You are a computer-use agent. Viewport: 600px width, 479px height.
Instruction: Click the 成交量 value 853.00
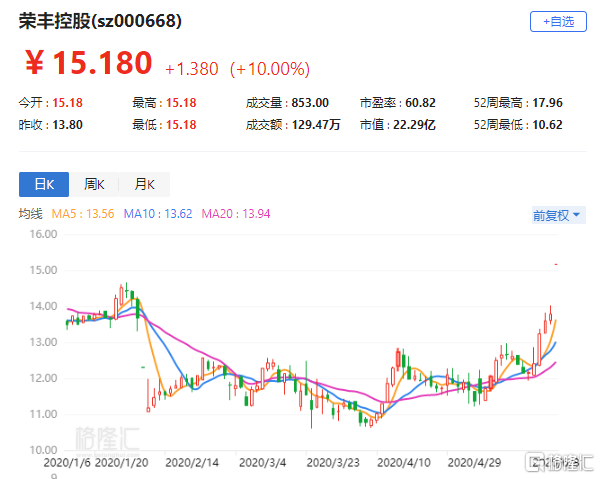tap(310, 103)
